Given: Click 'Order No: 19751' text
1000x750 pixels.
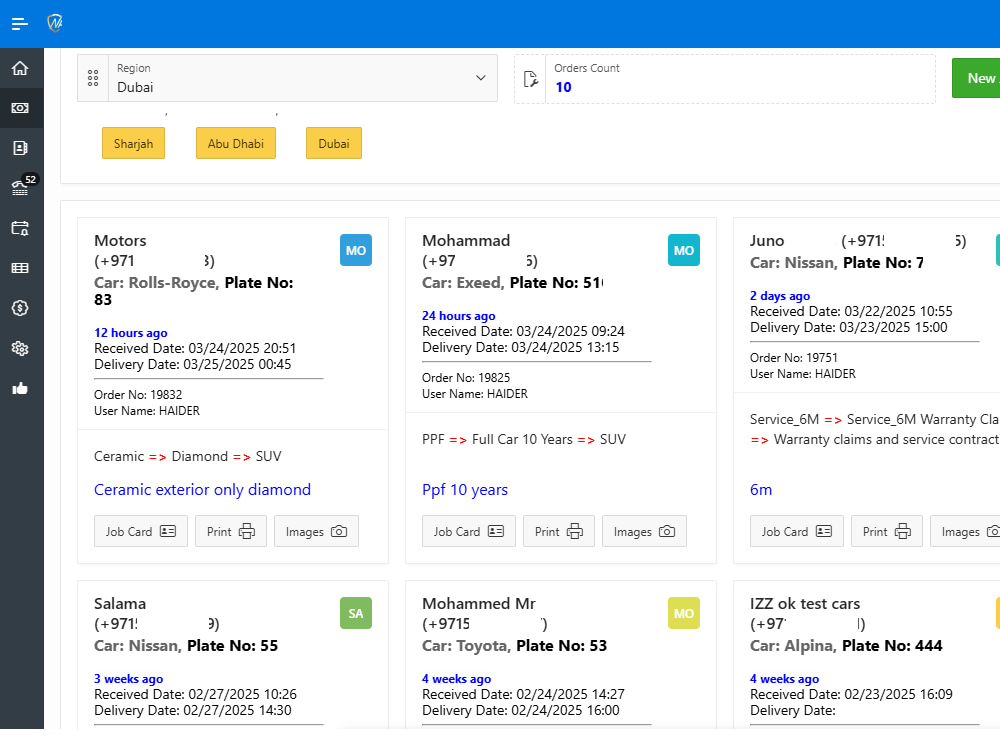Looking at the screenshot, I should (794, 358).
